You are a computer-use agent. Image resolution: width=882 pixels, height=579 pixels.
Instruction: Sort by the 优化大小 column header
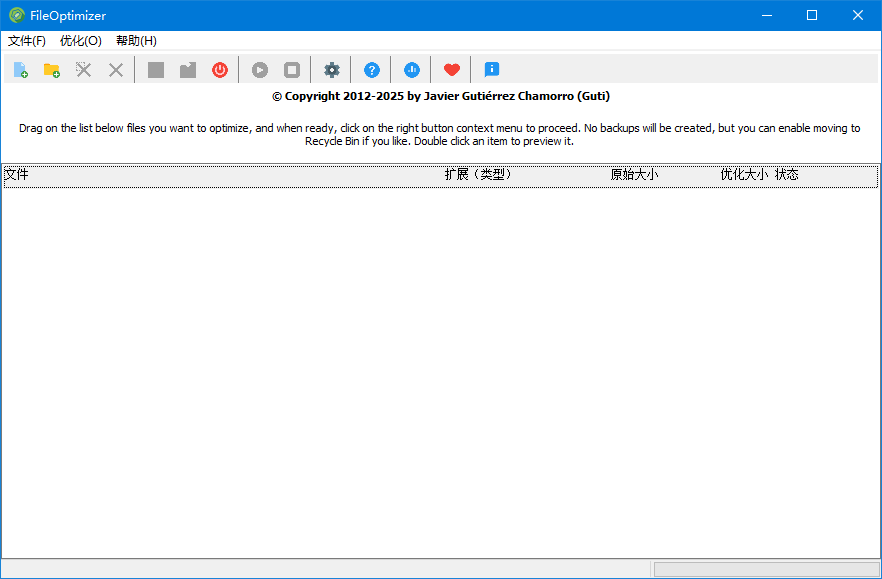pos(744,174)
